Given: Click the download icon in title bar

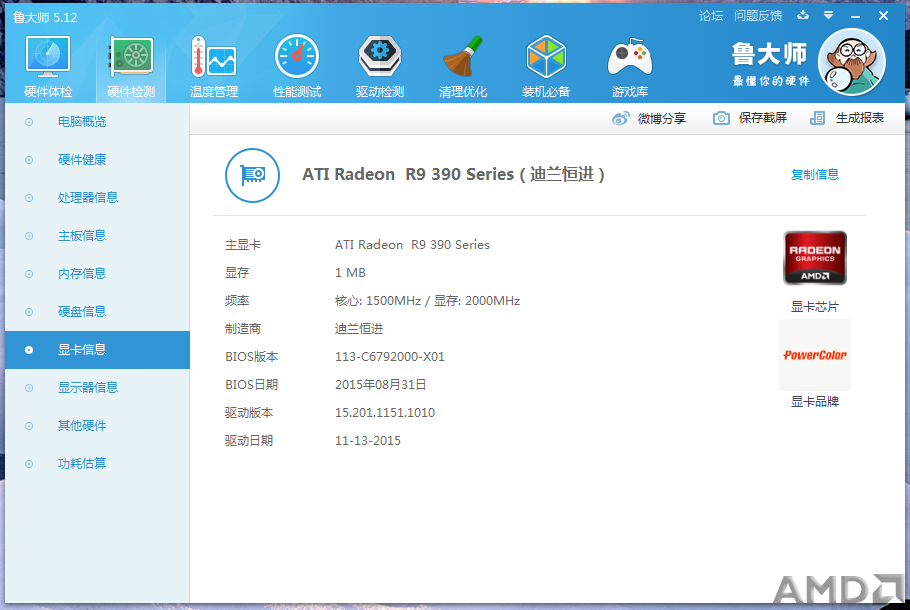Looking at the screenshot, I should pos(803,15).
